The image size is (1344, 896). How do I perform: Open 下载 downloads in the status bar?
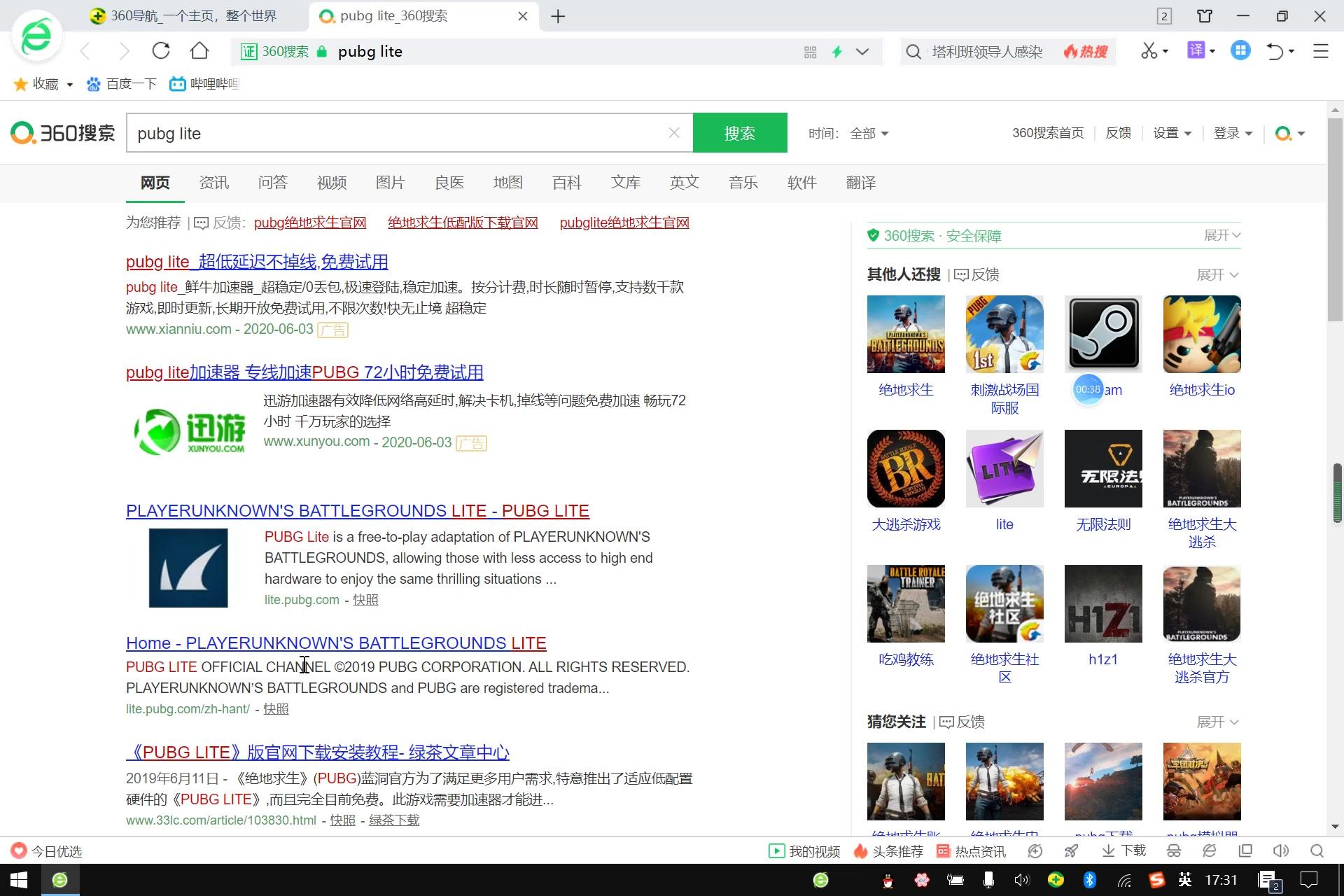(1123, 851)
